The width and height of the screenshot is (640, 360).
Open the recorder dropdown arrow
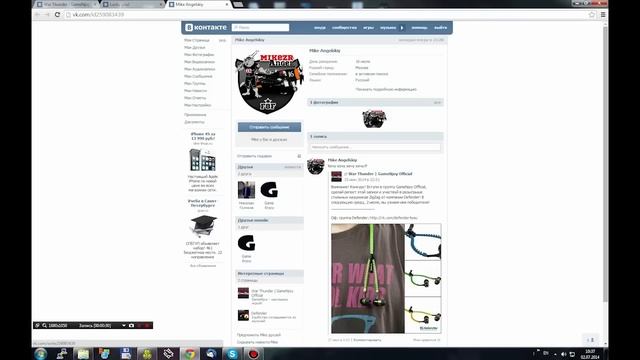click(x=124, y=325)
